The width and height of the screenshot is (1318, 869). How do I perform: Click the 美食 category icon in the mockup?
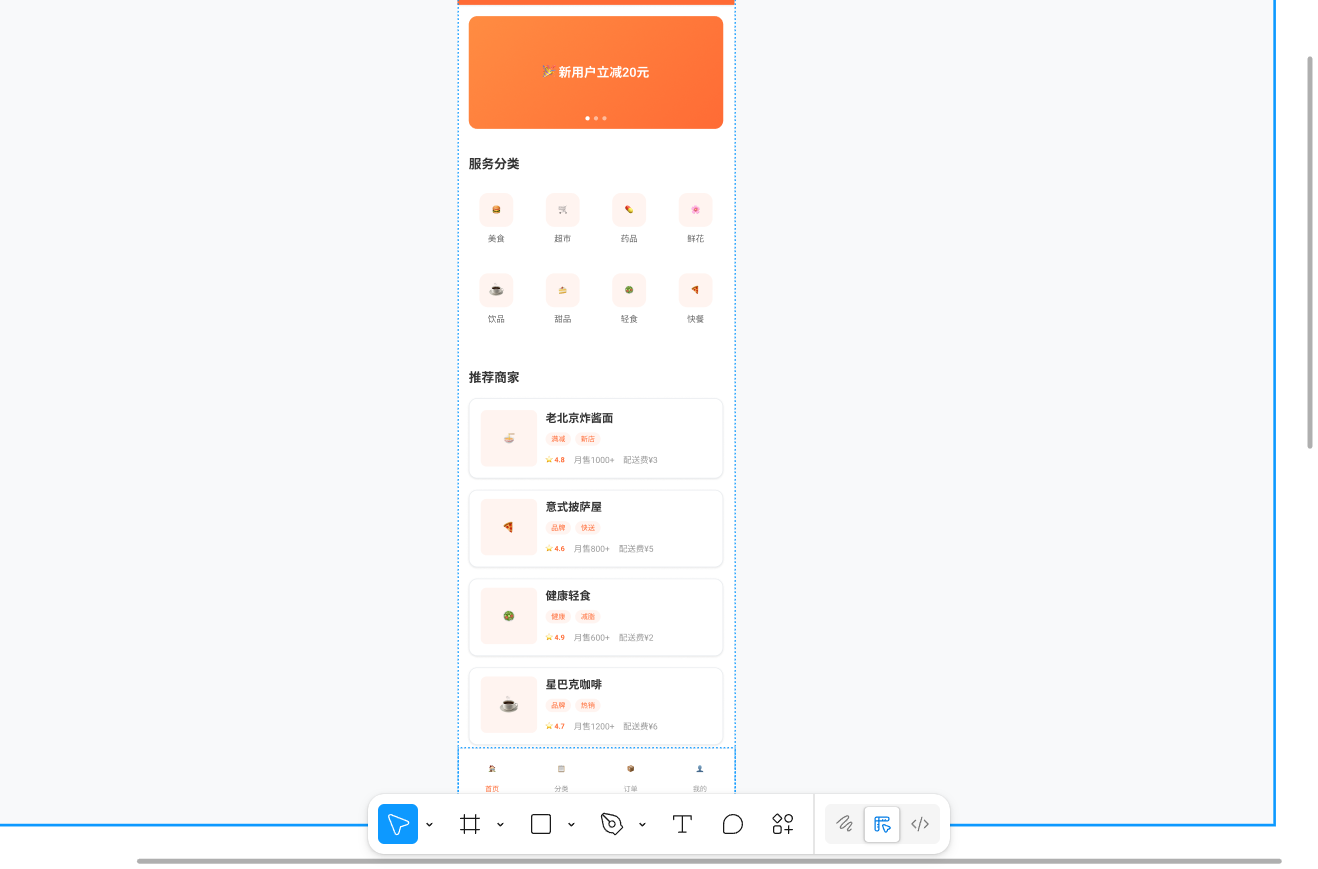496,210
